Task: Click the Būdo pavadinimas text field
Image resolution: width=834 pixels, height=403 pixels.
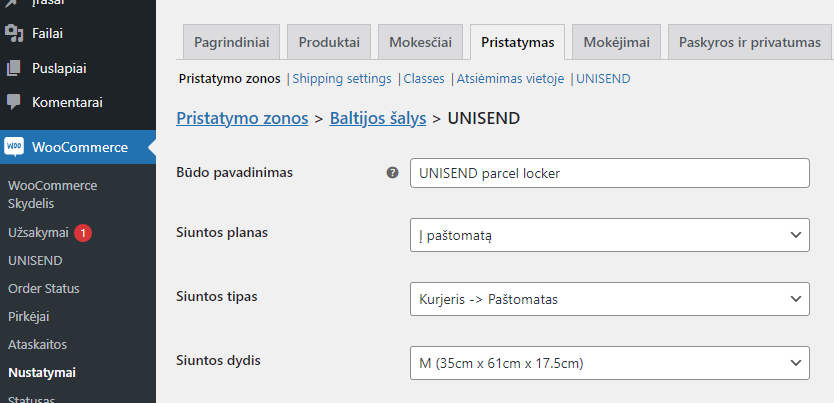Action: (610, 173)
